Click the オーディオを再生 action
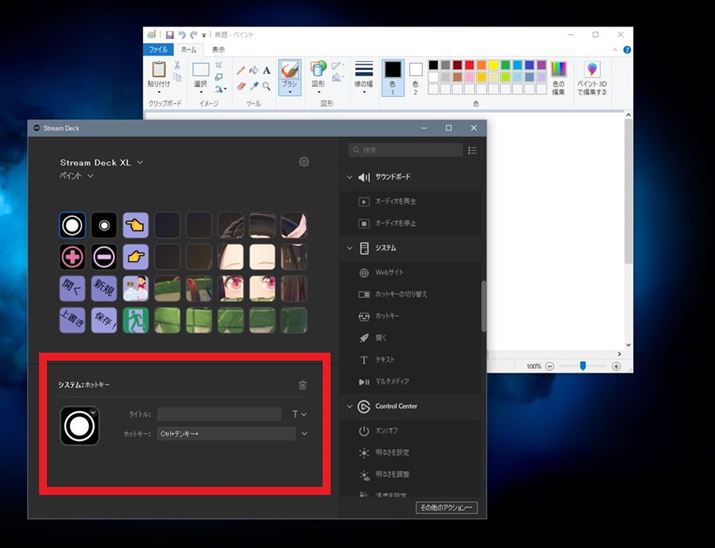The height and width of the screenshot is (548, 715). 397,201
